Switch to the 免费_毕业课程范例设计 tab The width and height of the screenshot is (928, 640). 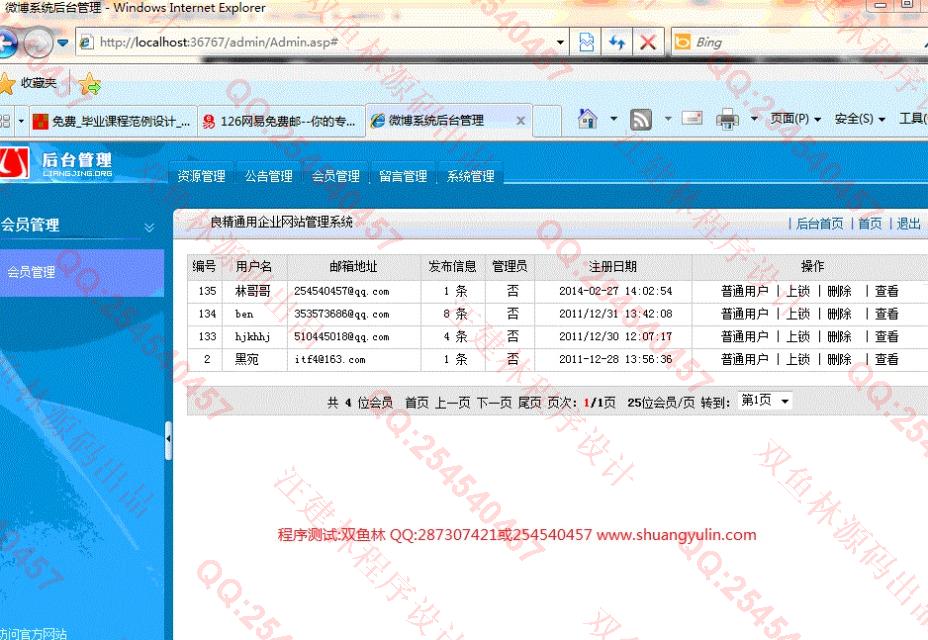pos(112,121)
